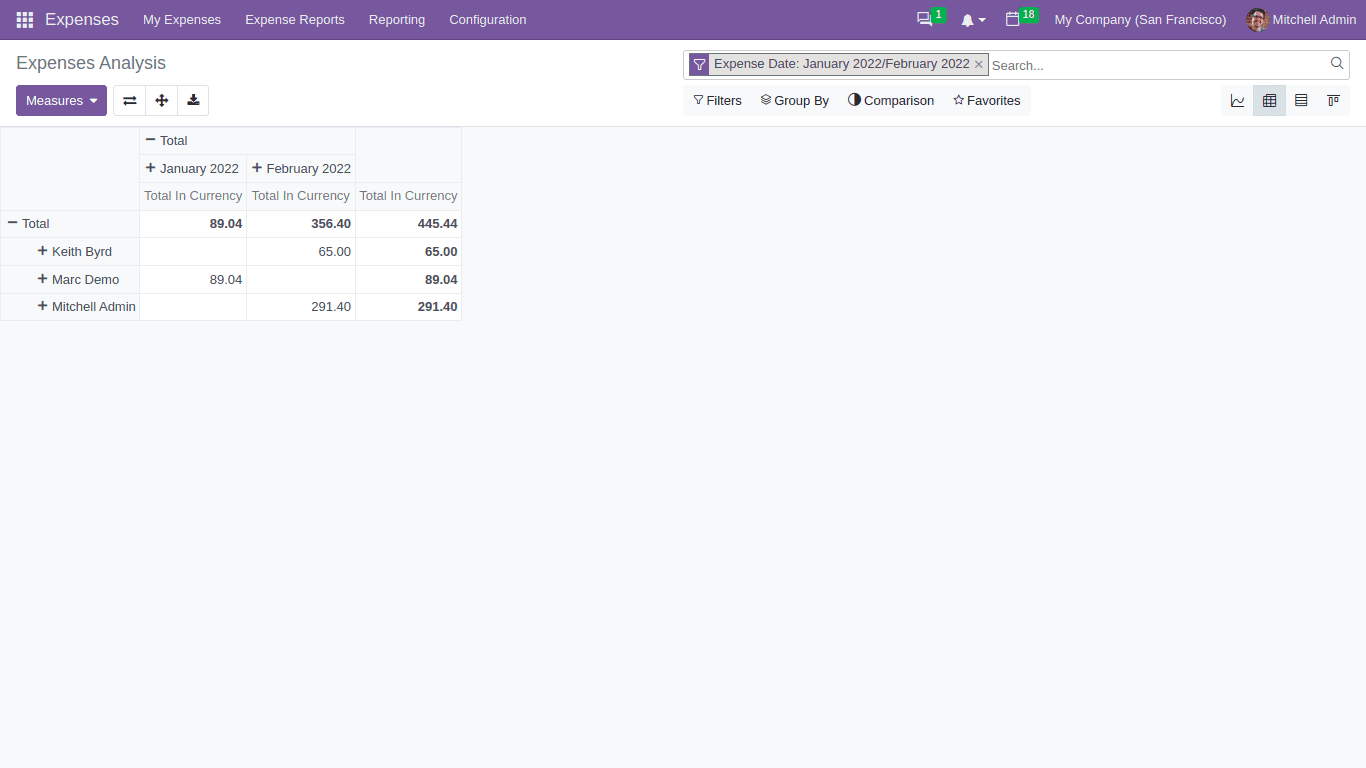Open the Comparison options
This screenshot has height=768, width=1366.
click(x=890, y=100)
